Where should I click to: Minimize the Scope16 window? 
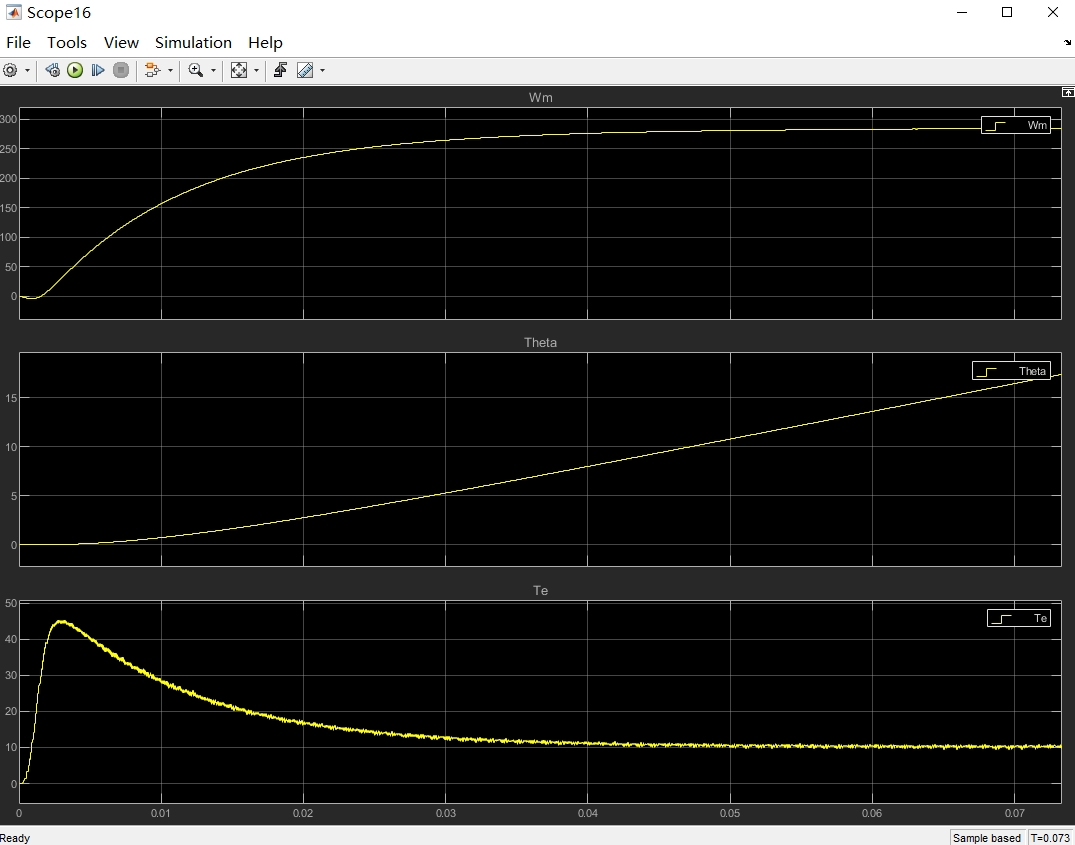962,12
